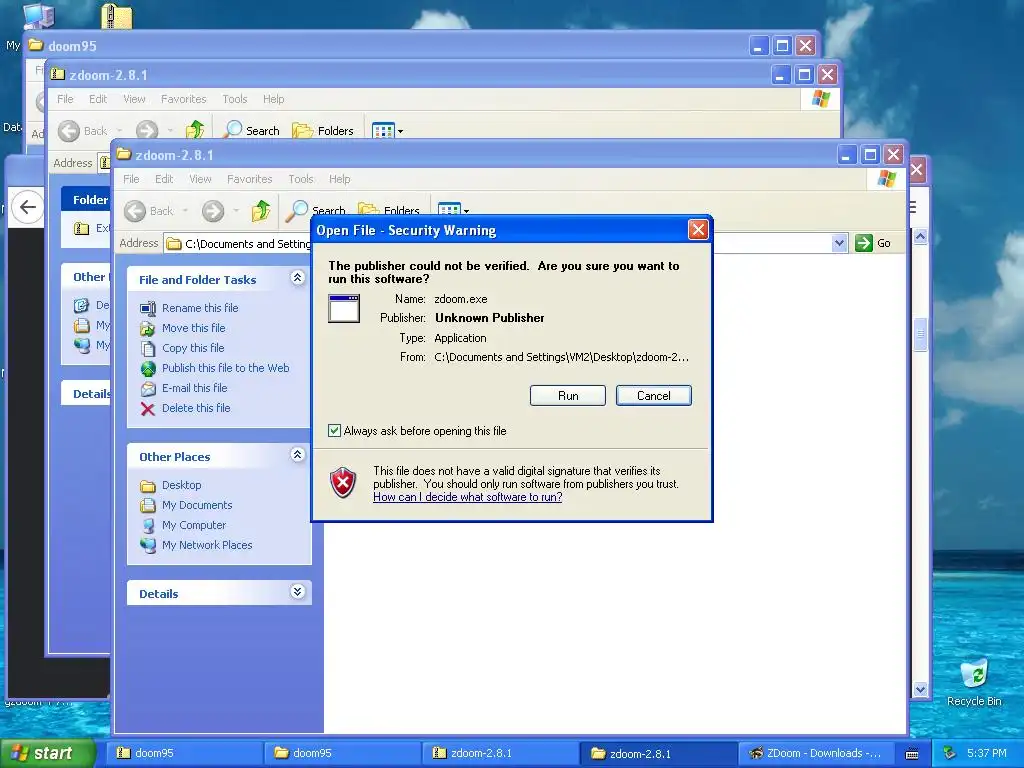Click the My Computer icon in Other Places
This screenshot has height=768, width=1024.
148,526
